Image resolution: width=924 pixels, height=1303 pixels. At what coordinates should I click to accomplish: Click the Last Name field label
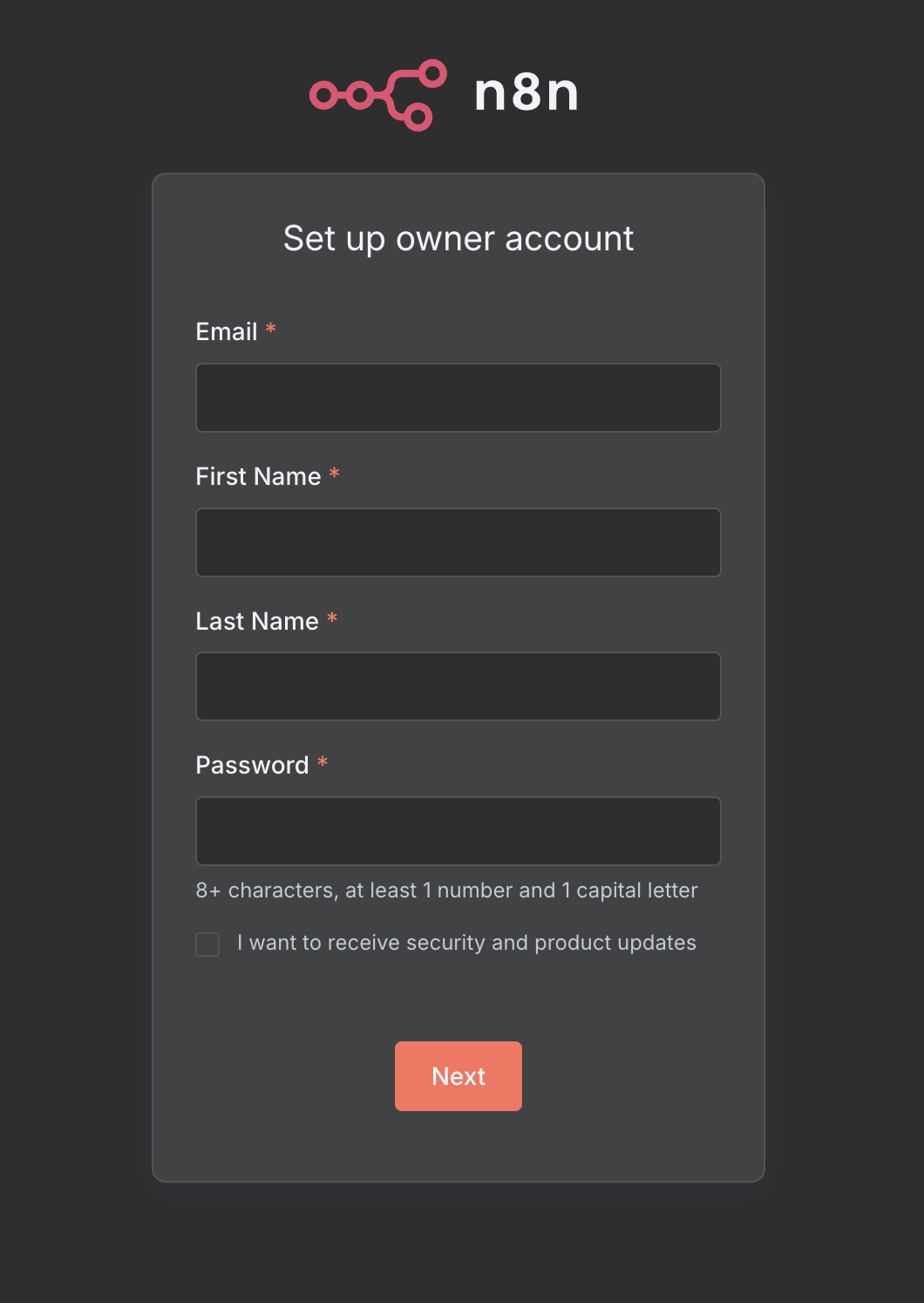click(257, 621)
